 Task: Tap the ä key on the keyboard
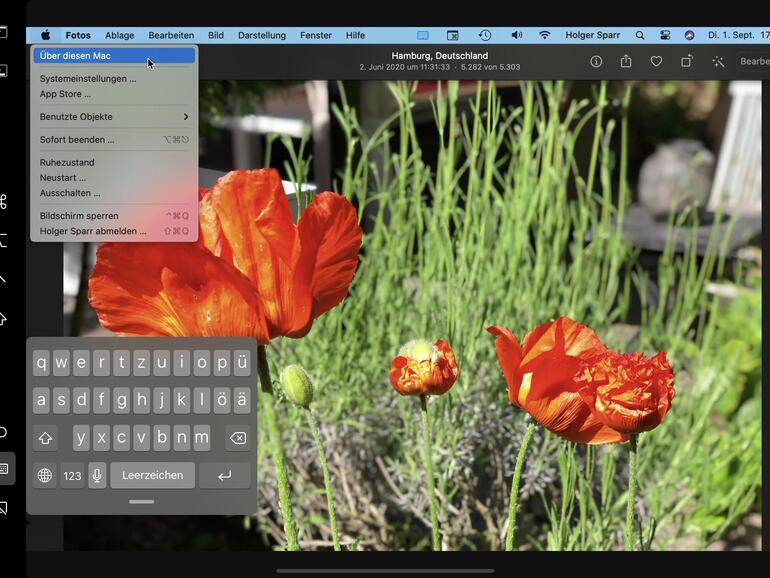[242, 400]
